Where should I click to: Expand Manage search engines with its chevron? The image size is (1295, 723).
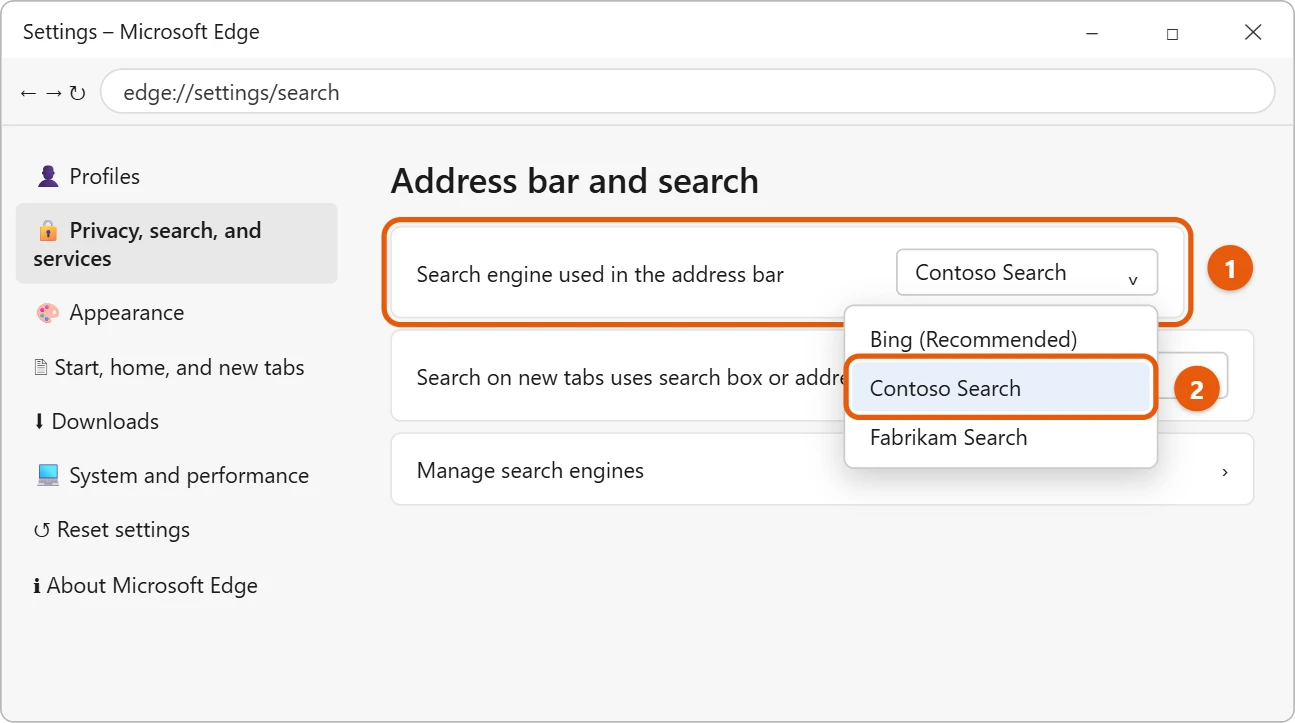coord(1225,471)
